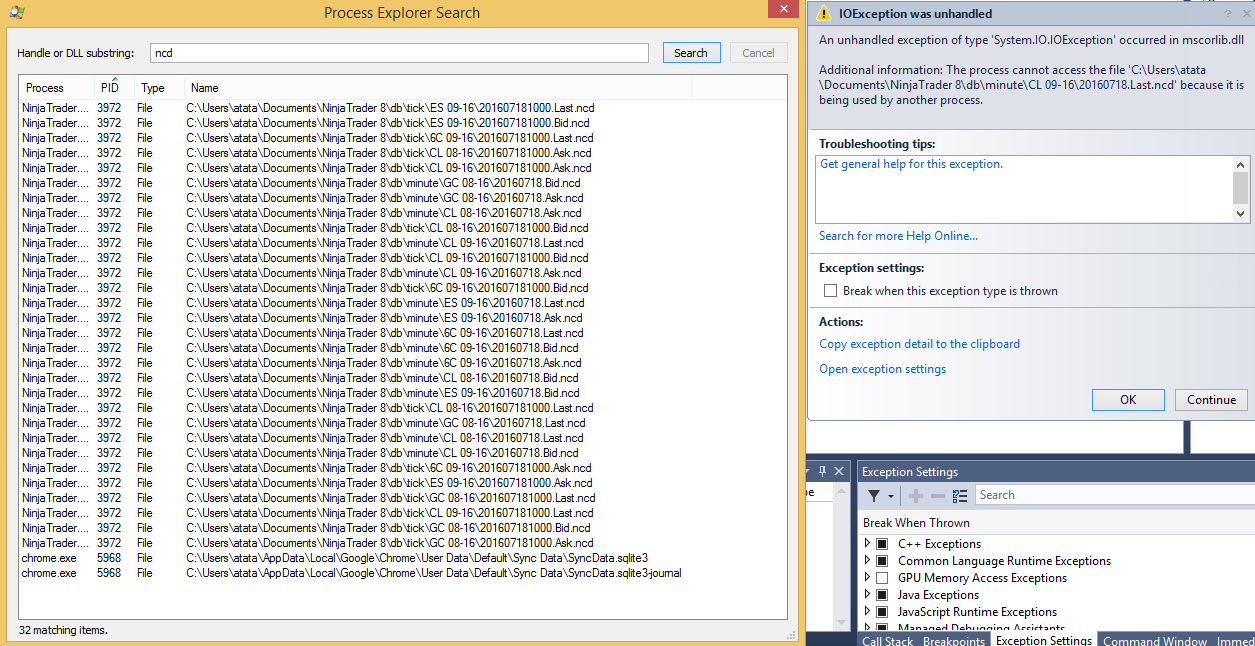Click troubleshooting tips scroll up arrow
Image resolution: width=1255 pixels, height=646 pixels.
click(x=1241, y=165)
